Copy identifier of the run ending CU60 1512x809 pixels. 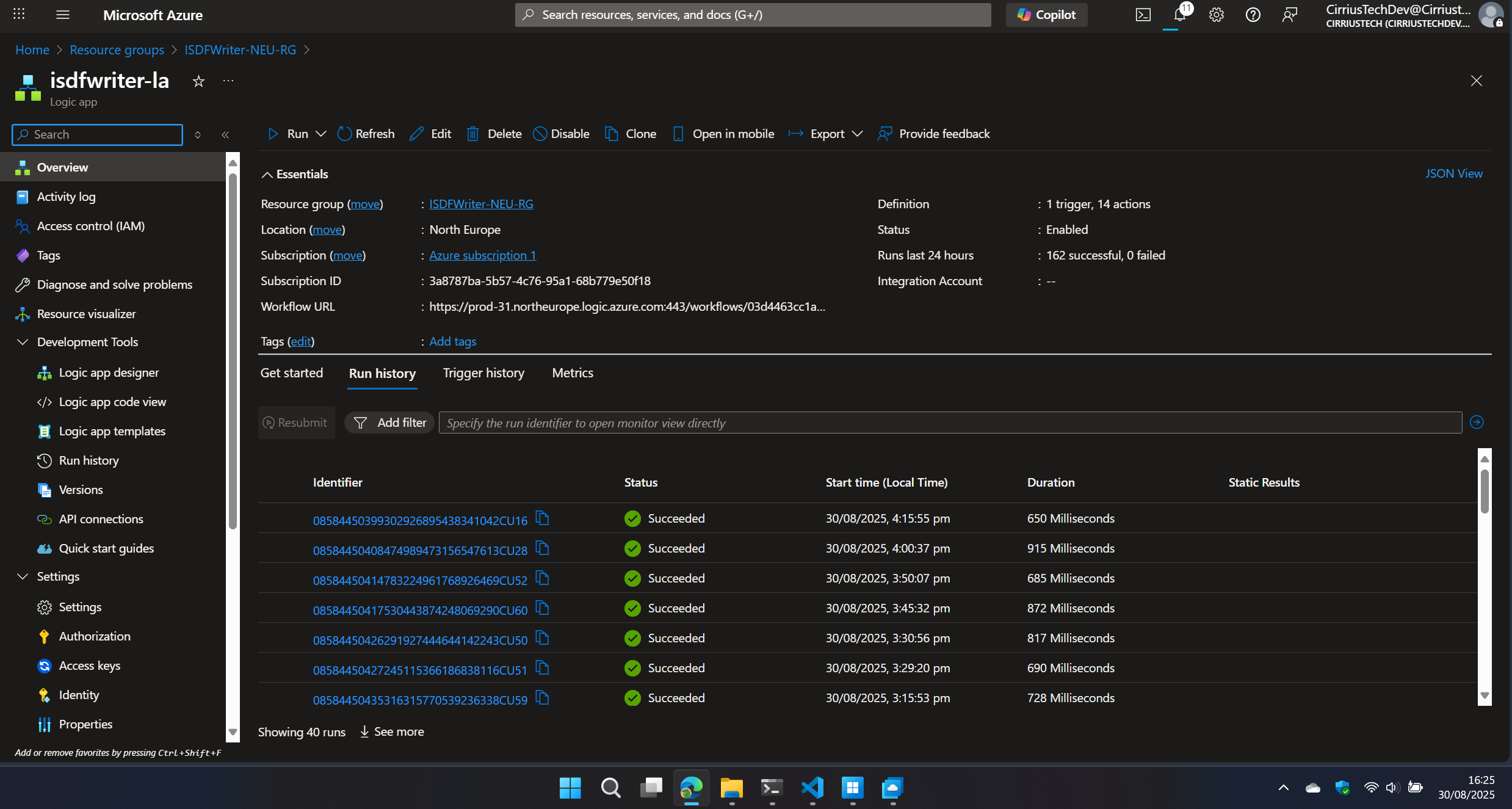(x=542, y=608)
